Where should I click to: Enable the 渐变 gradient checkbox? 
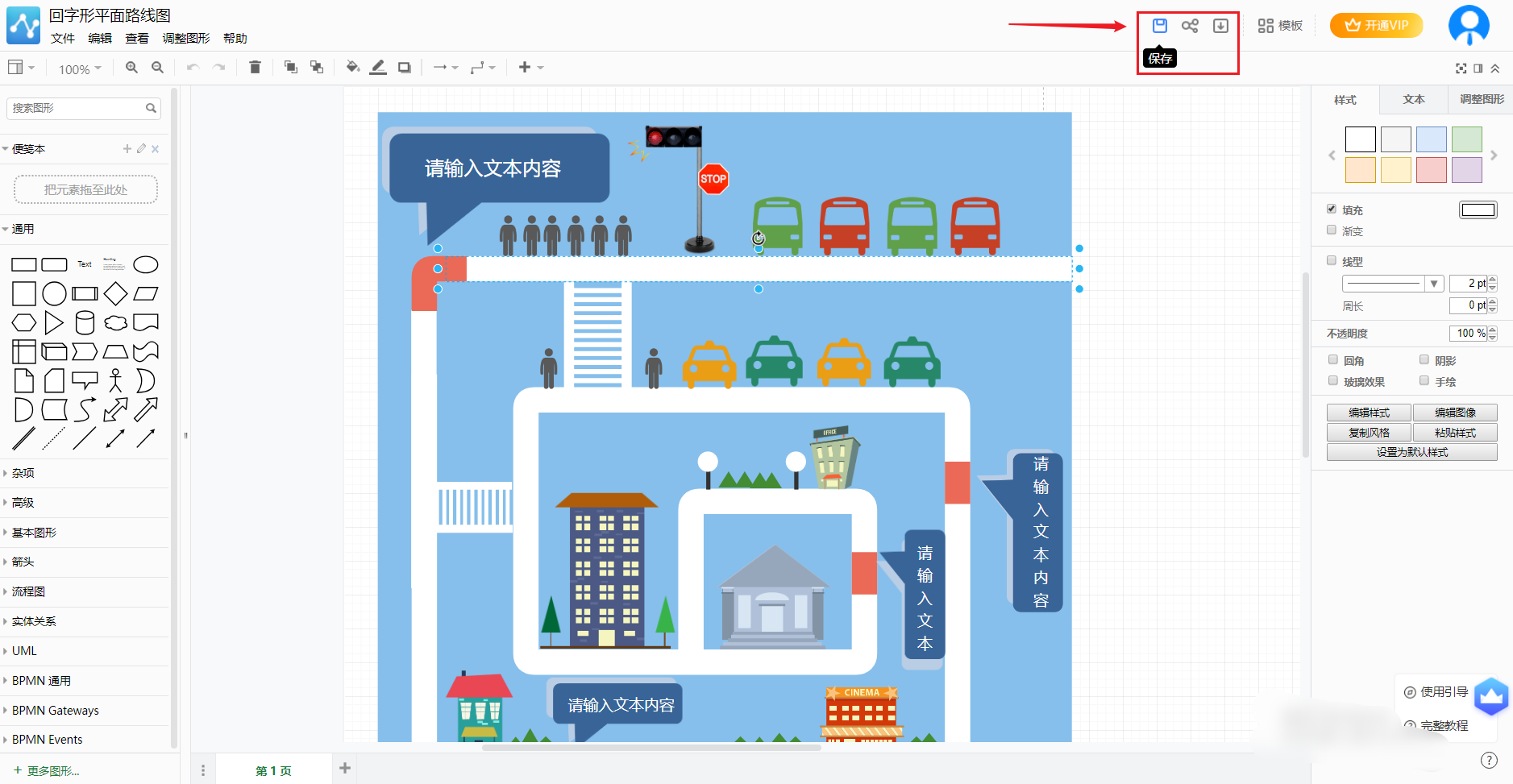pos(1332,230)
